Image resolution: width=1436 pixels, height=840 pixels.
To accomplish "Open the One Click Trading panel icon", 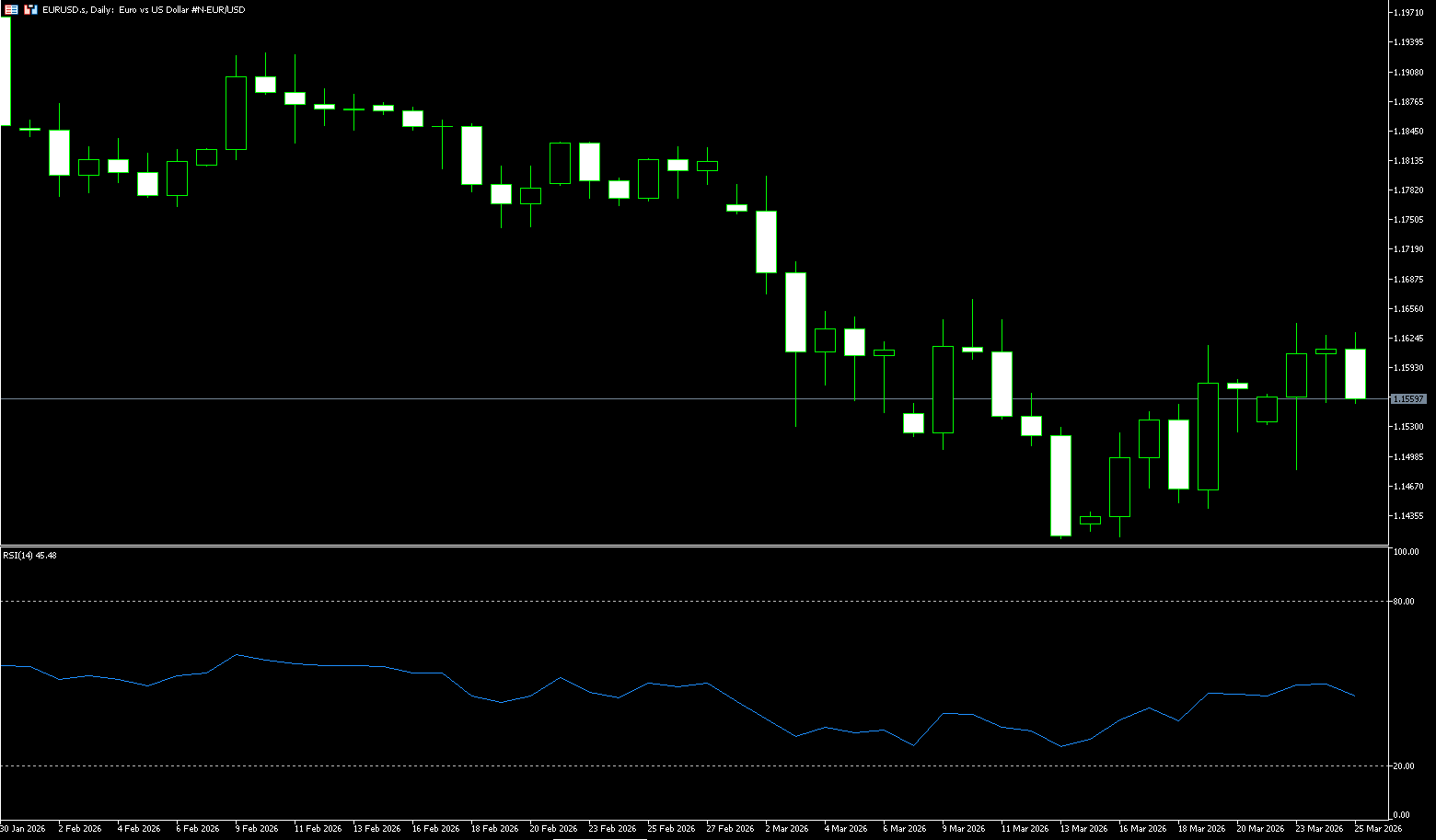I will pyautogui.click(x=11, y=10).
